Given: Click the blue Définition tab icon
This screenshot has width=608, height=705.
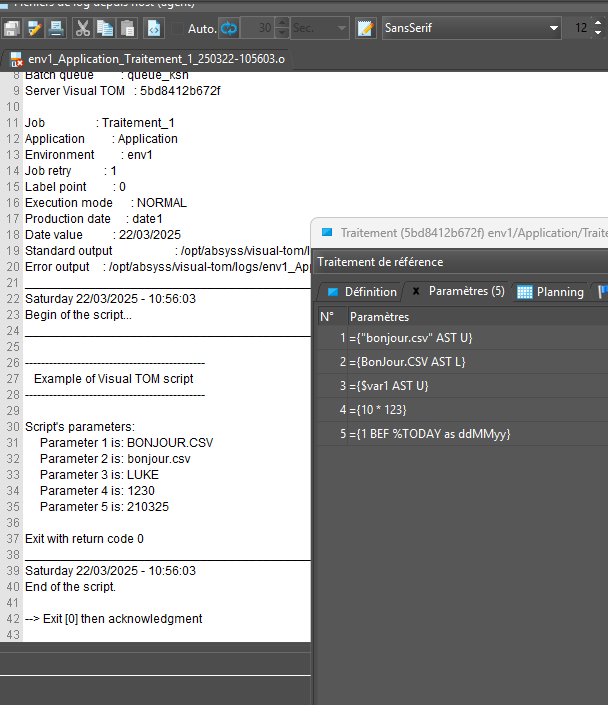Looking at the screenshot, I should pyautogui.click(x=332, y=292).
